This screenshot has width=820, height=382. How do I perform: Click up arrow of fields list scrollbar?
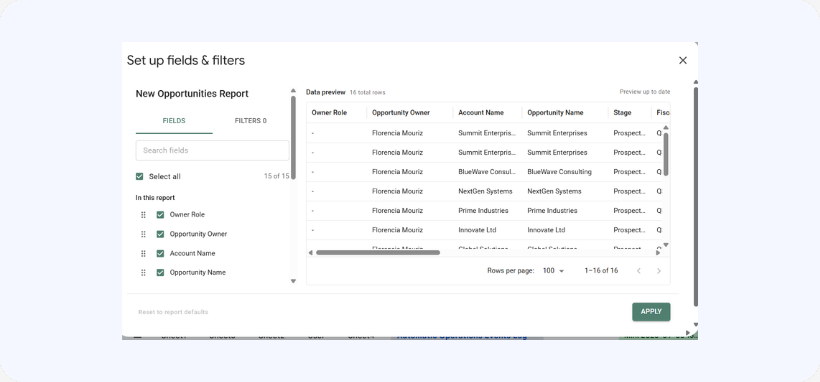(x=293, y=91)
